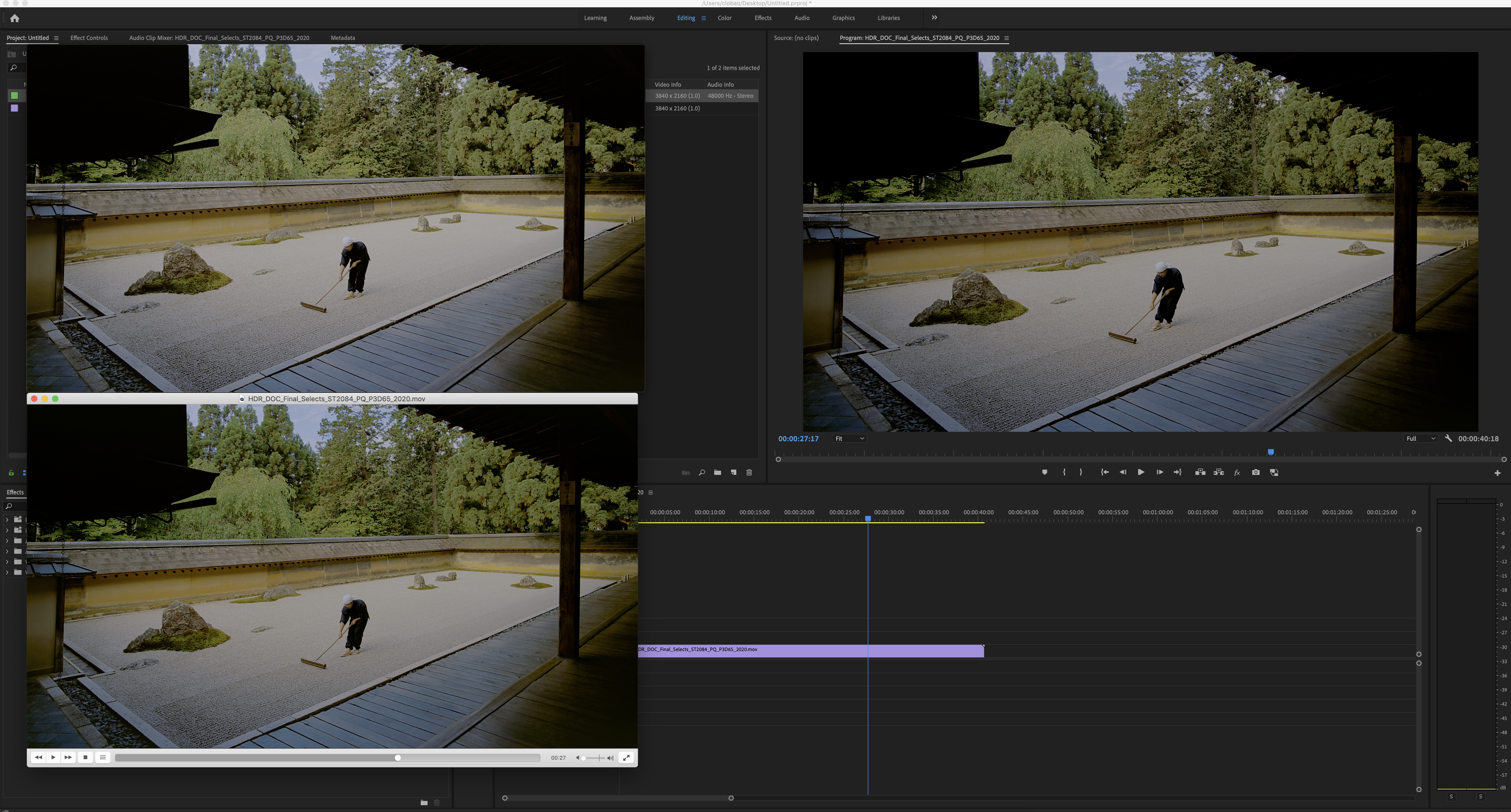Switch to the Assembly workspace
Screen dimensions: 1511x812
642,18
